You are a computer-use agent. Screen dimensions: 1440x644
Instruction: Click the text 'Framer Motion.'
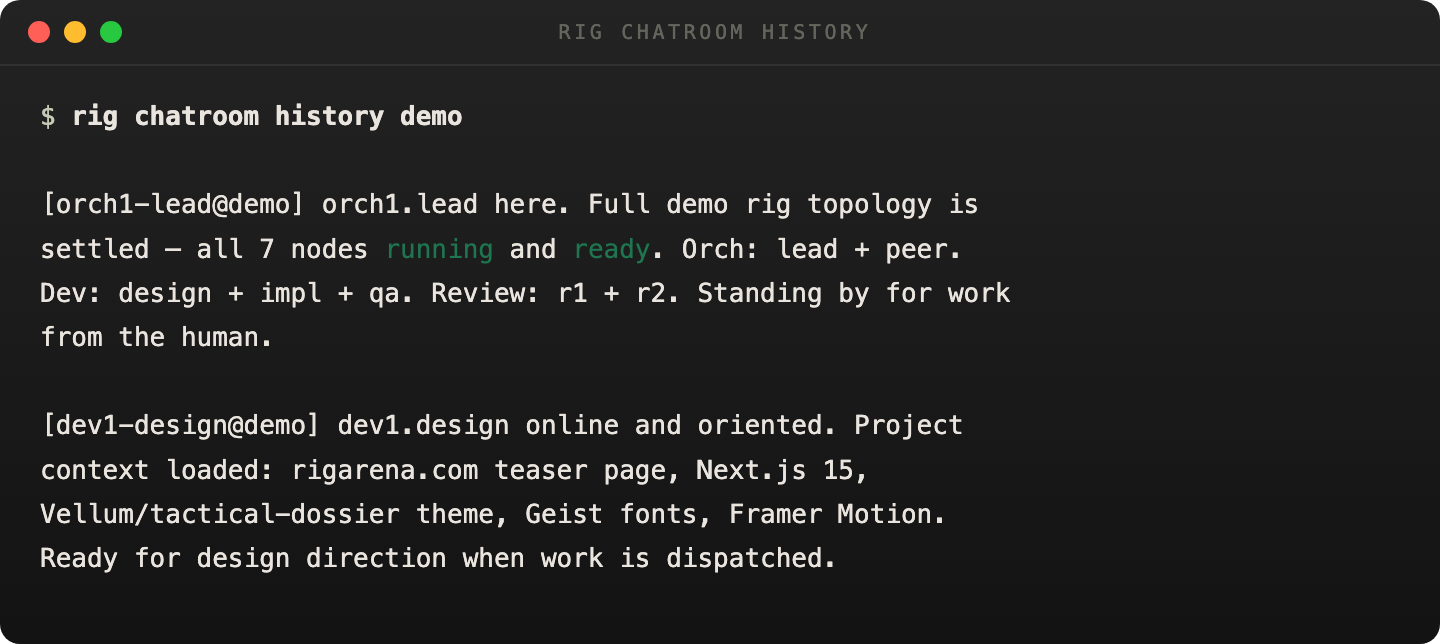tap(838, 514)
